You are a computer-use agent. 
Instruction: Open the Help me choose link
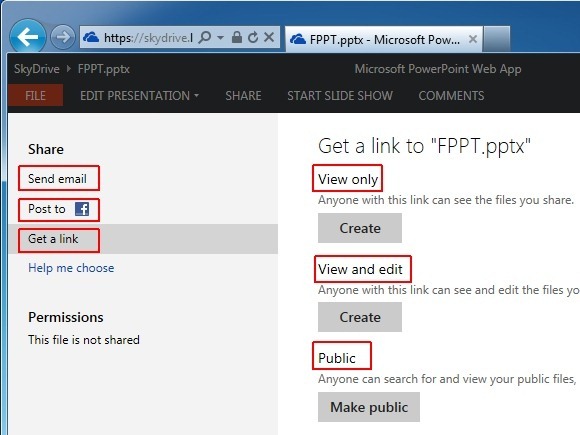coord(71,268)
